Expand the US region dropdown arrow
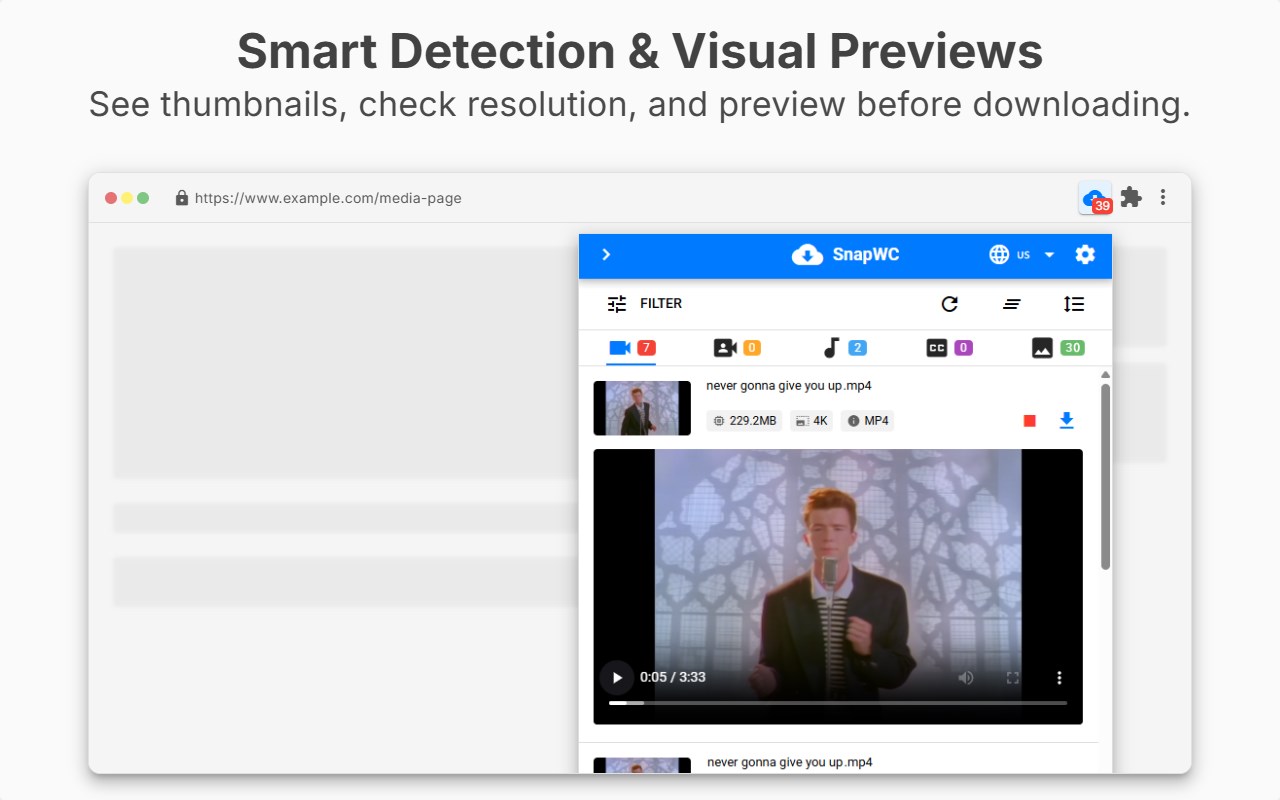Image resolution: width=1280 pixels, height=800 pixels. [1049, 255]
